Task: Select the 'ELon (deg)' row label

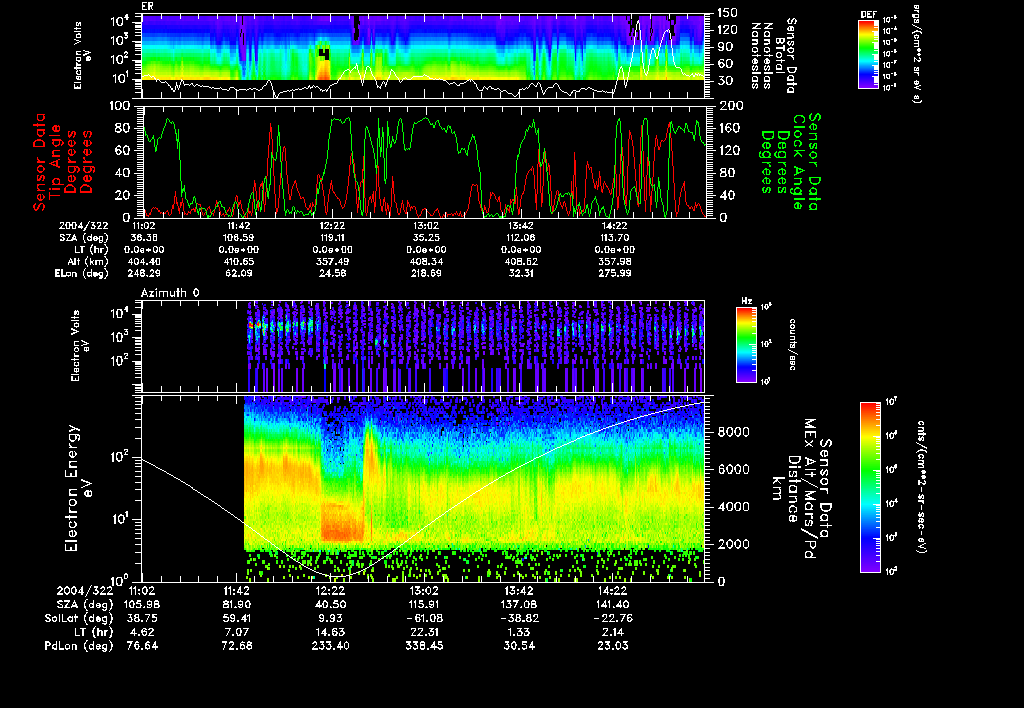Action: click(x=82, y=273)
